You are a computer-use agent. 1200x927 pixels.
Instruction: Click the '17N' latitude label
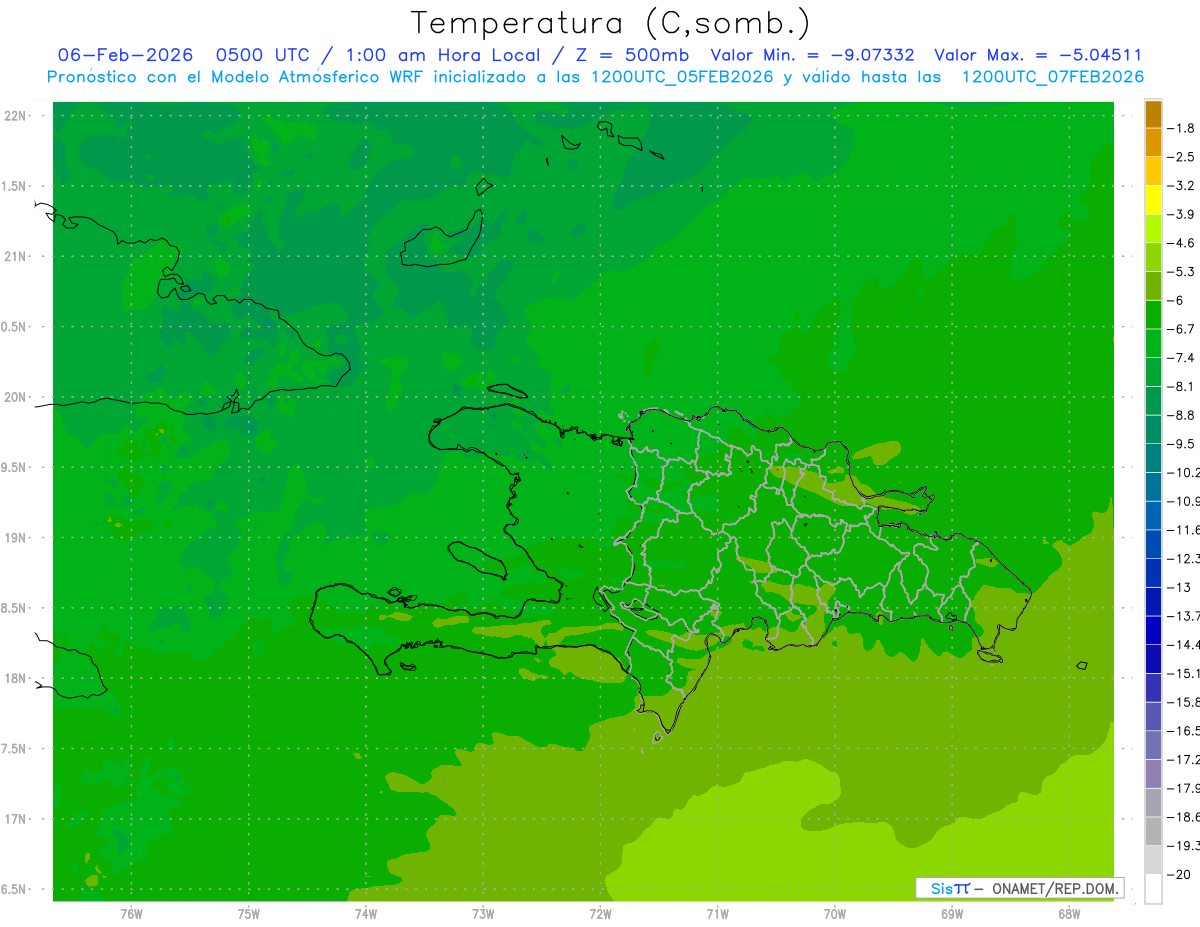click(x=17, y=820)
